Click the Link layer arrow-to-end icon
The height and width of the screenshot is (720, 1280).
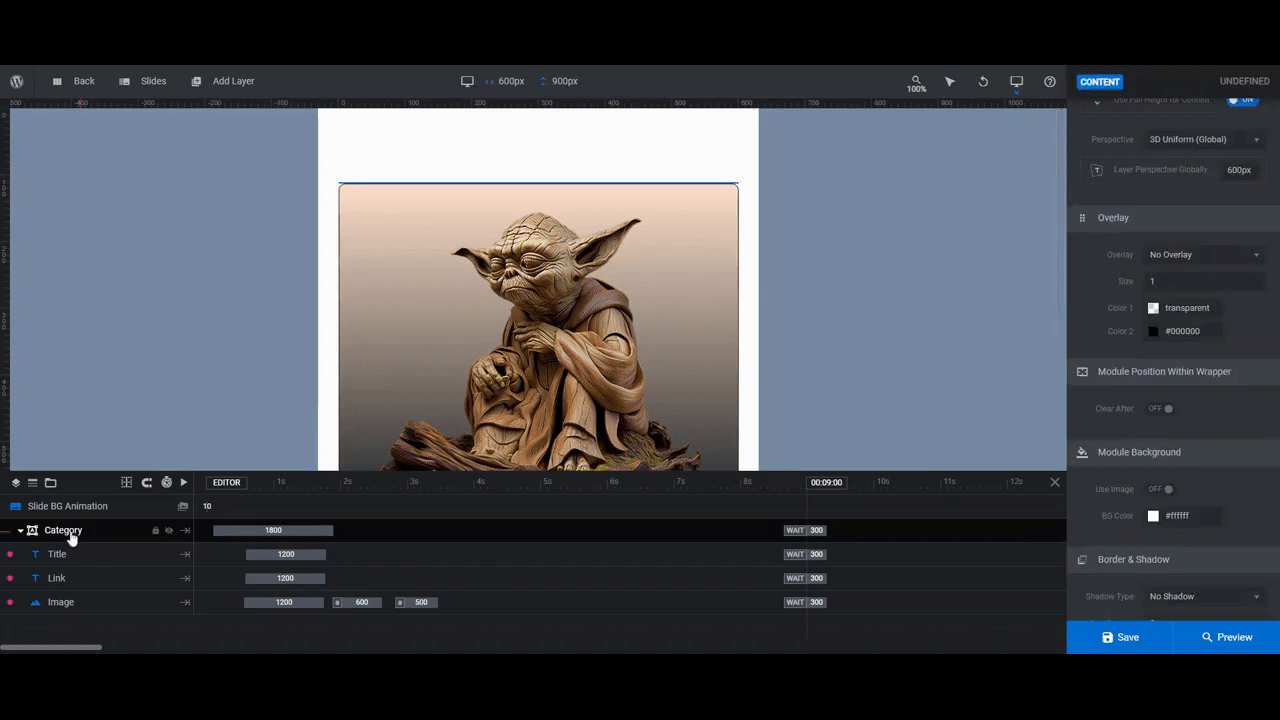[185, 579]
